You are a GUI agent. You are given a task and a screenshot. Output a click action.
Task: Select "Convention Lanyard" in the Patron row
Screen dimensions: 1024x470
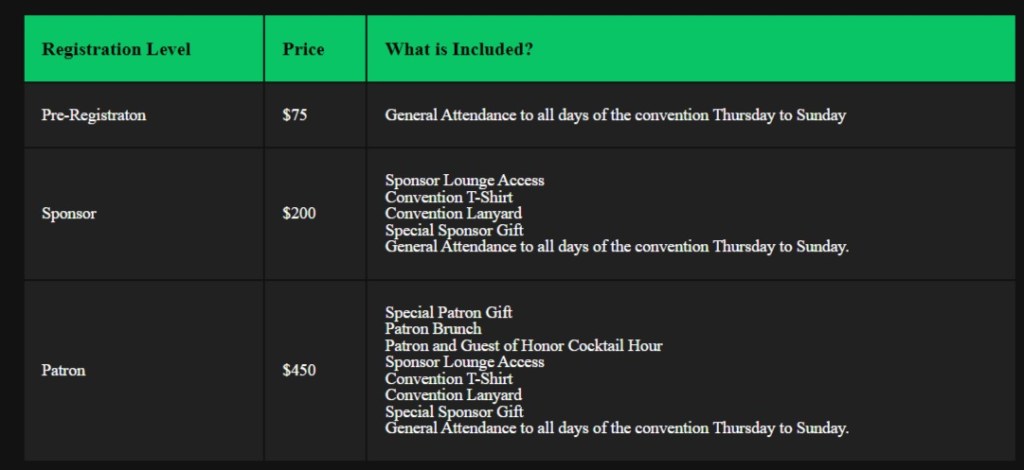coord(453,395)
